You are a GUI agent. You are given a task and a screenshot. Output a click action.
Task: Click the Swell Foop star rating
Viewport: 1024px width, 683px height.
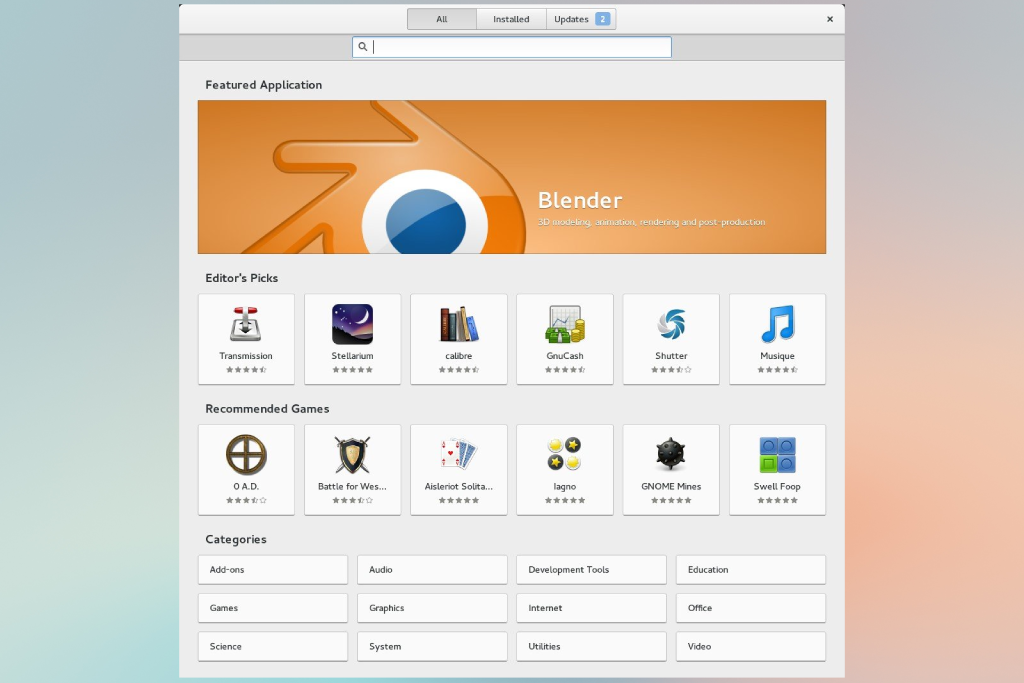pos(777,500)
